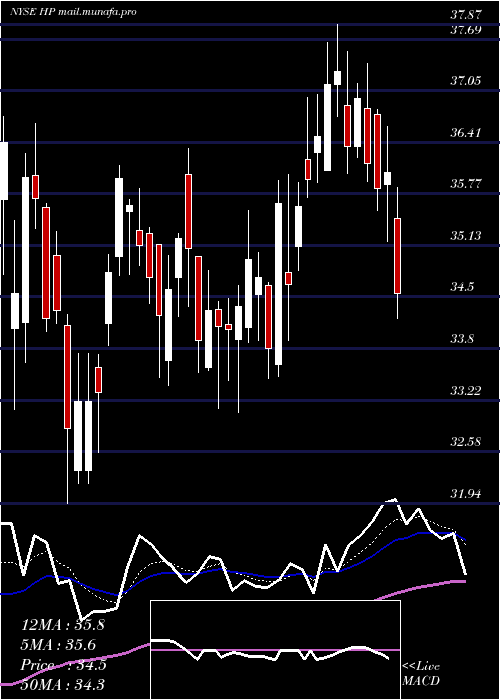Click inside the Live MACD inset chart
This screenshot has width=500, height=700.
point(275,650)
